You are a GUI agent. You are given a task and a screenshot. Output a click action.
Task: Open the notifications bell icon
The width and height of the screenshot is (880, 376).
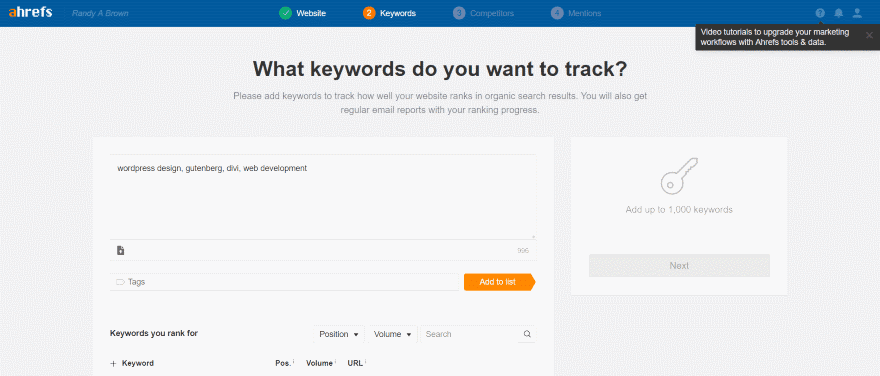pyautogui.click(x=838, y=13)
